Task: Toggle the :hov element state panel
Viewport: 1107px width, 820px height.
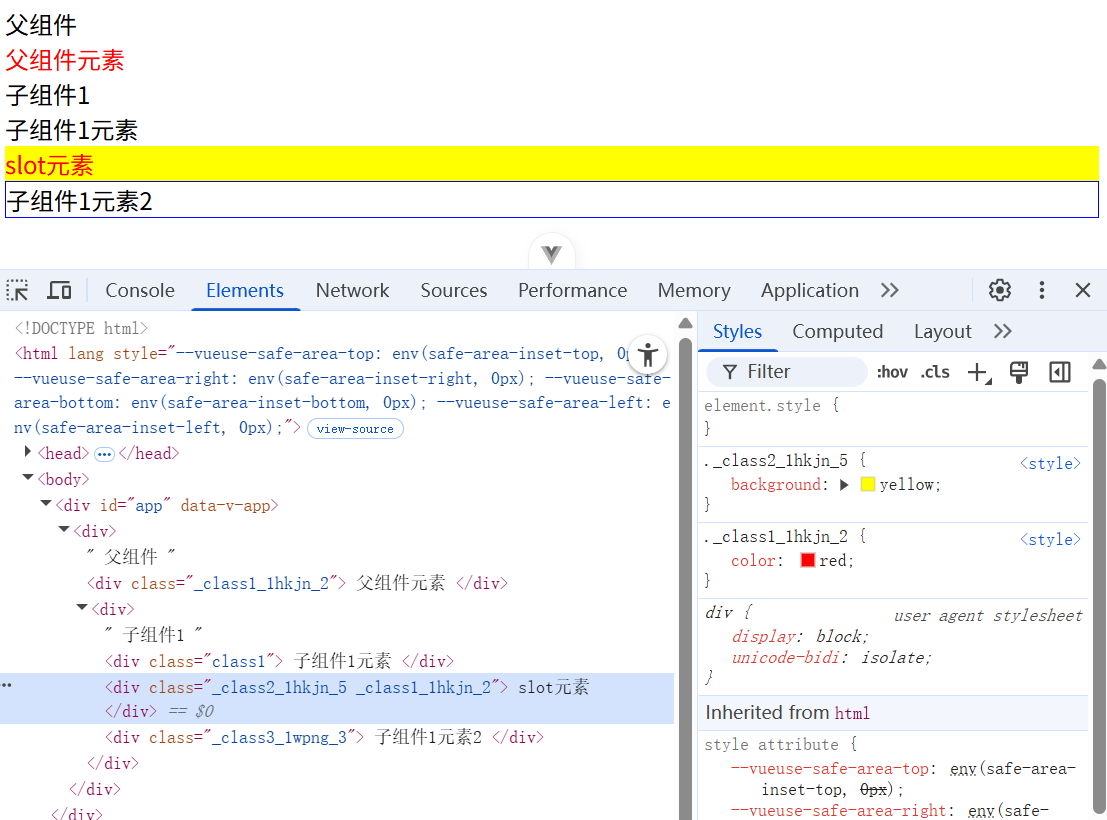Action: tap(892, 372)
